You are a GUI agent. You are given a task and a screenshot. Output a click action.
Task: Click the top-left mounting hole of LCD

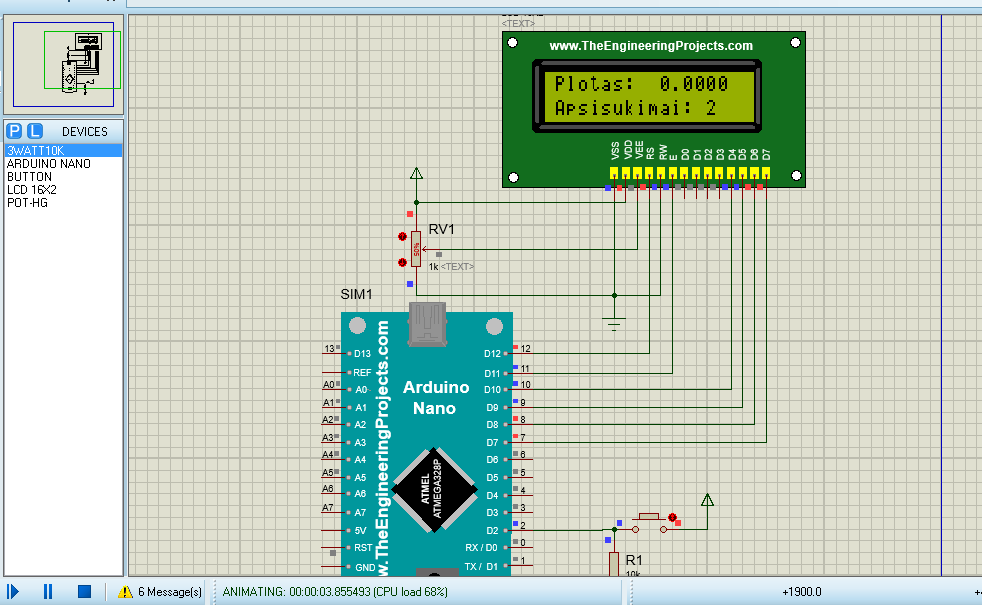pos(512,43)
